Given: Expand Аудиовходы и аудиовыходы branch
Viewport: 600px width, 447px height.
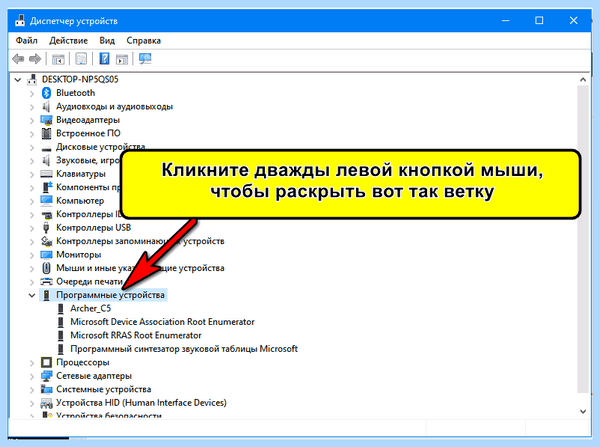Looking at the screenshot, I should click(x=32, y=107).
